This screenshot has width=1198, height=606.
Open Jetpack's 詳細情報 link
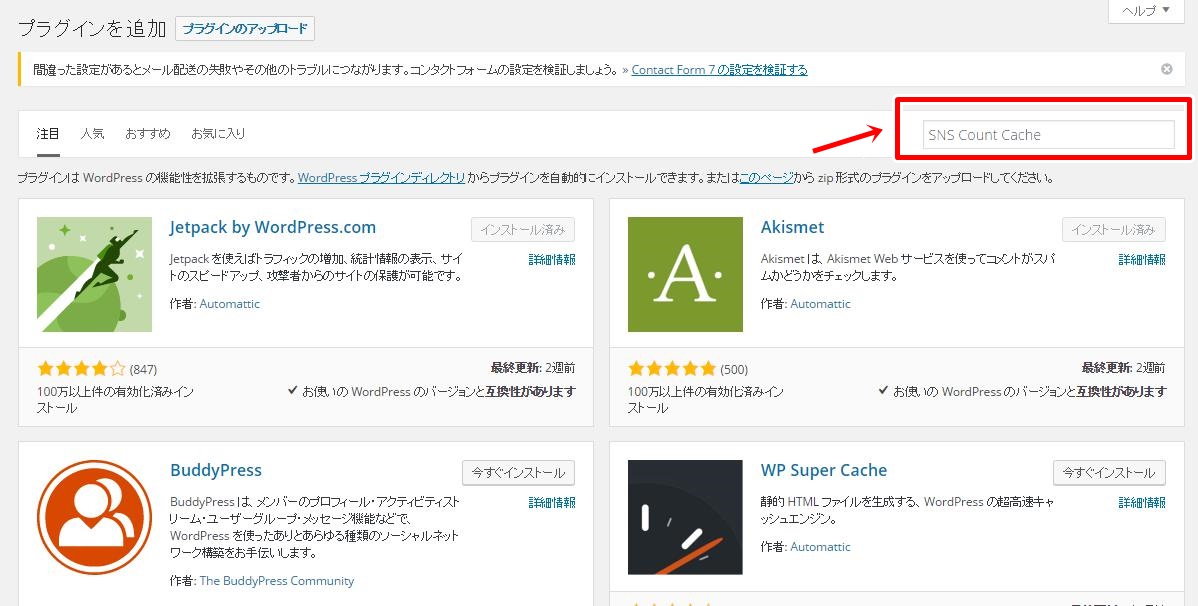pos(552,260)
